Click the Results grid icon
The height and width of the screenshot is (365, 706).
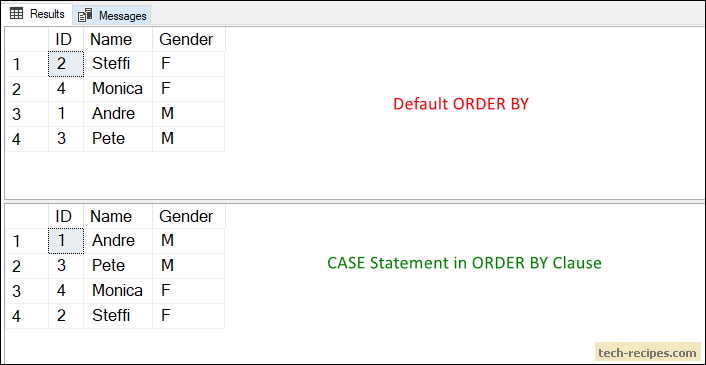click(16, 14)
